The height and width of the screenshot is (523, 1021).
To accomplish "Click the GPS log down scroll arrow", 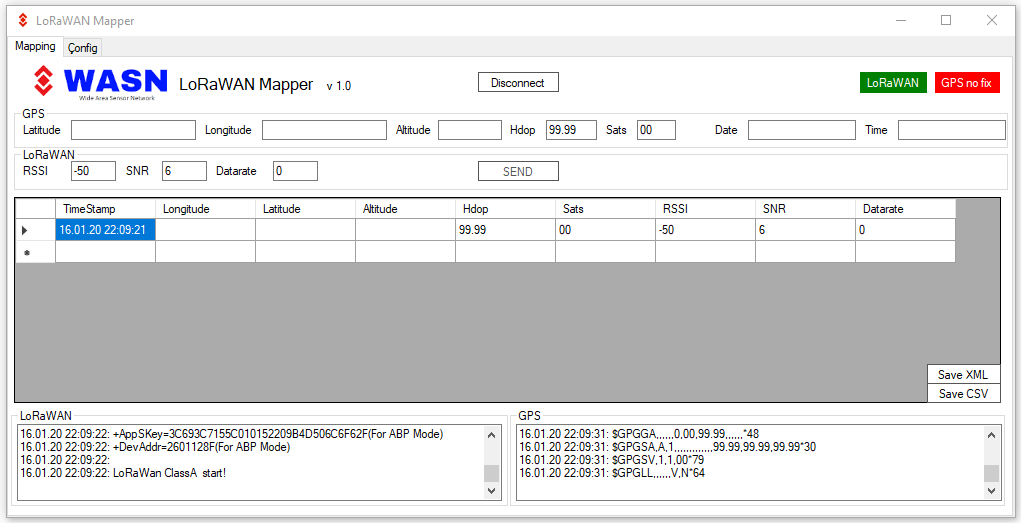I will (991, 491).
